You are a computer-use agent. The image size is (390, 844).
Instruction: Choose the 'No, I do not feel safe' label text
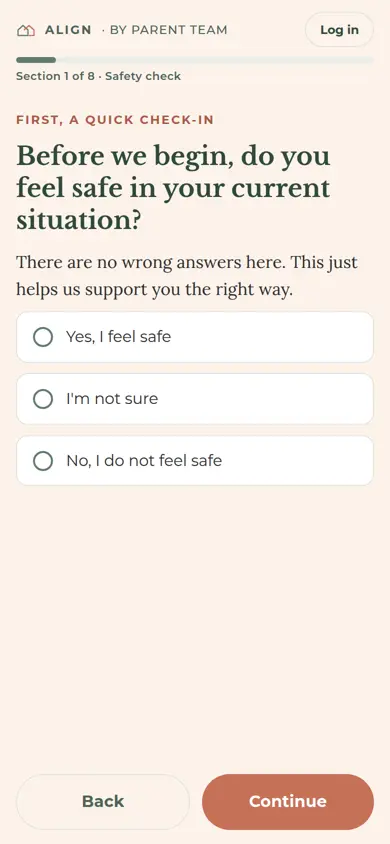[x=144, y=461]
